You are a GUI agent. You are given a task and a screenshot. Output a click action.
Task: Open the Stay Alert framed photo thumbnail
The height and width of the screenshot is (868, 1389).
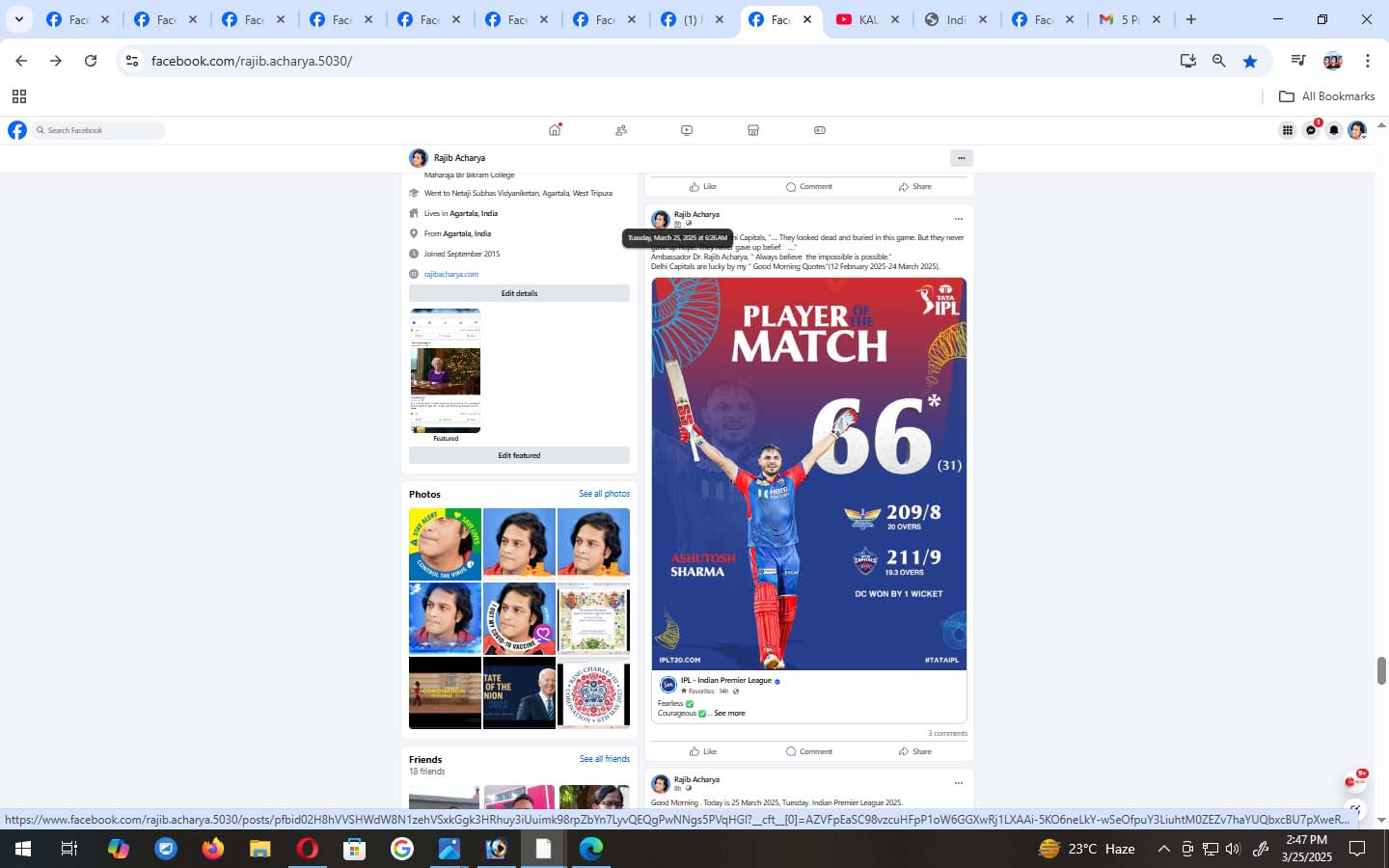click(x=445, y=544)
